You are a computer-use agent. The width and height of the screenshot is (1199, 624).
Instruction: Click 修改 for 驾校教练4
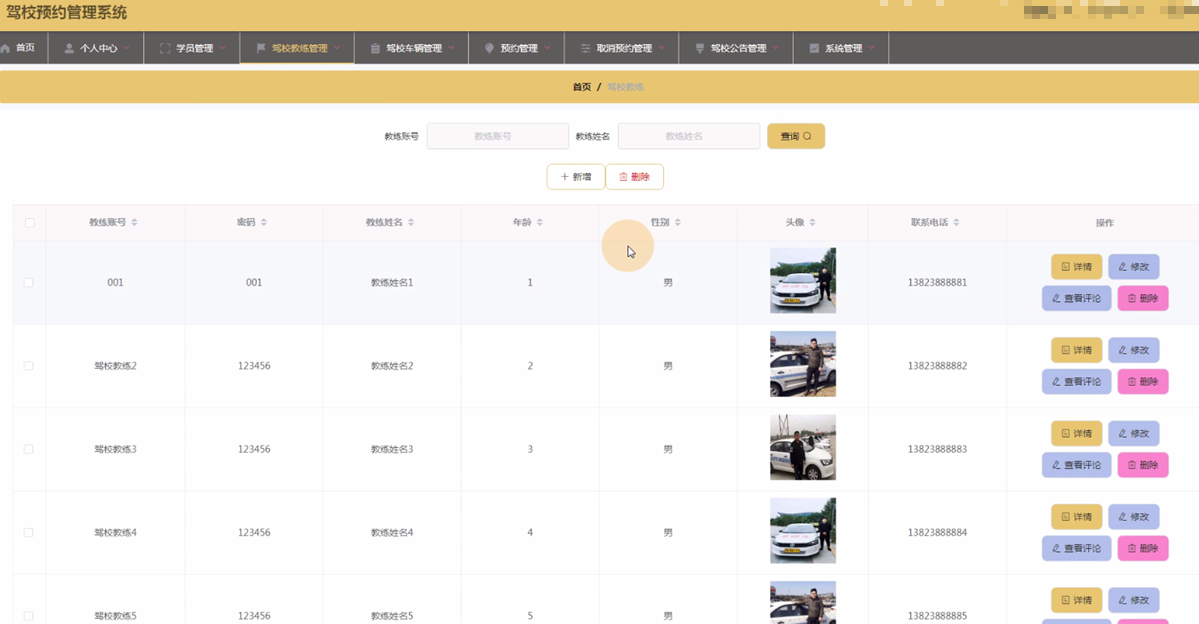(1134, 517)
